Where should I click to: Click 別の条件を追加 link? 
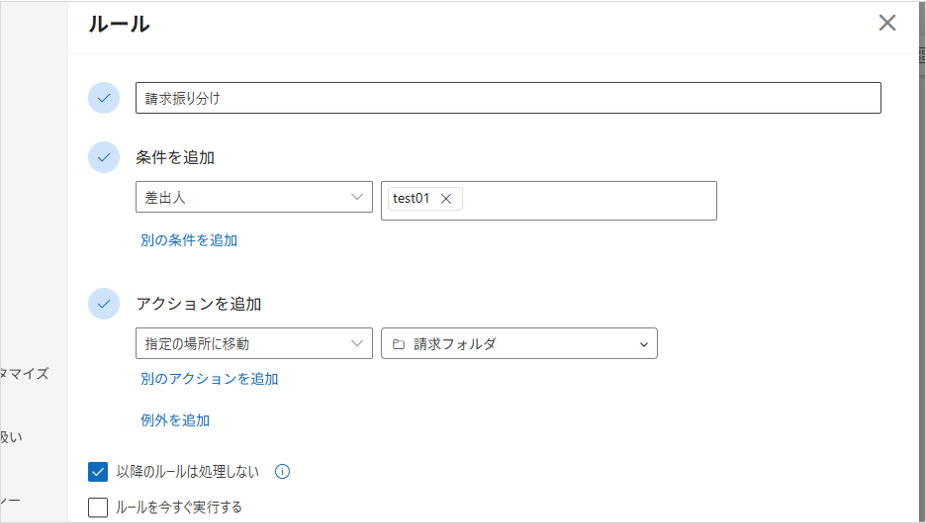pyautogui.click(x=189, y=240)
